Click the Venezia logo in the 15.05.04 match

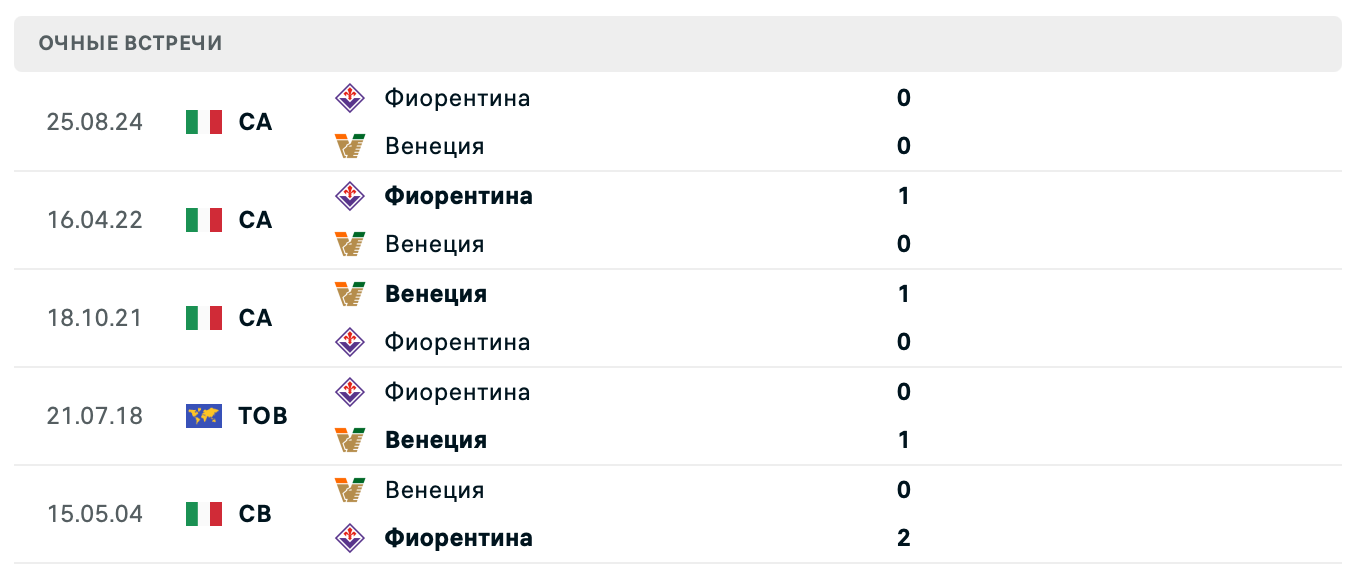(x=352, y=489)
